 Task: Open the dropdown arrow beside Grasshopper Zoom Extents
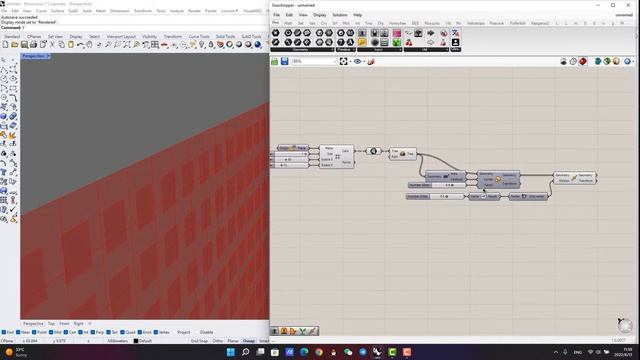tap(350, 62)
